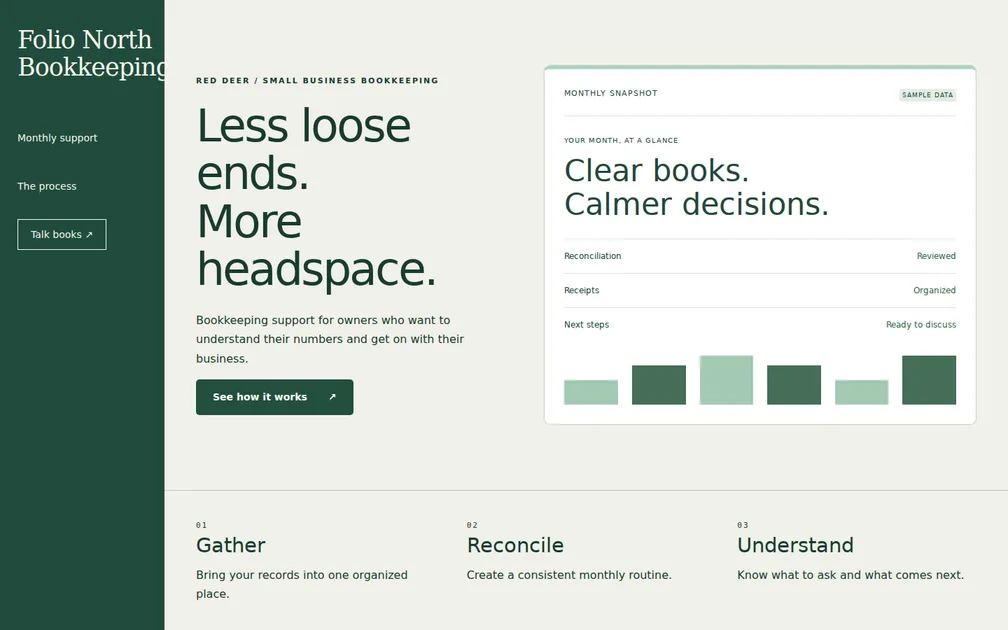Click the SAMPLE DATA badge
This screenshot has width=1008, height=630.
click(927, 95)
